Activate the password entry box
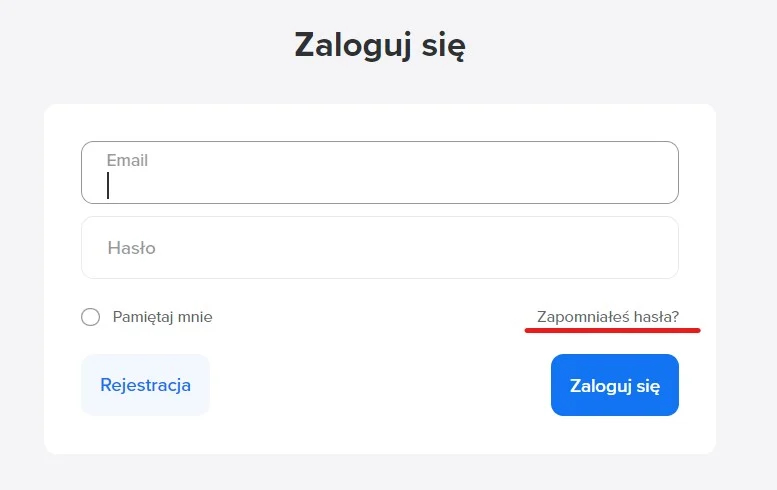This screenshot has height=490, width=777. click(380, 247)
